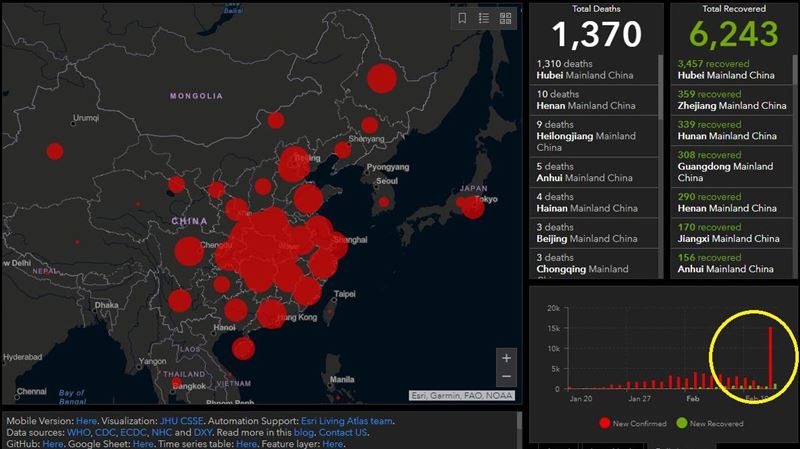Open the bookmarks icon on map
The width and height of the screenshot is (800, 449).
pyautogui.click(x=462, y=18)
